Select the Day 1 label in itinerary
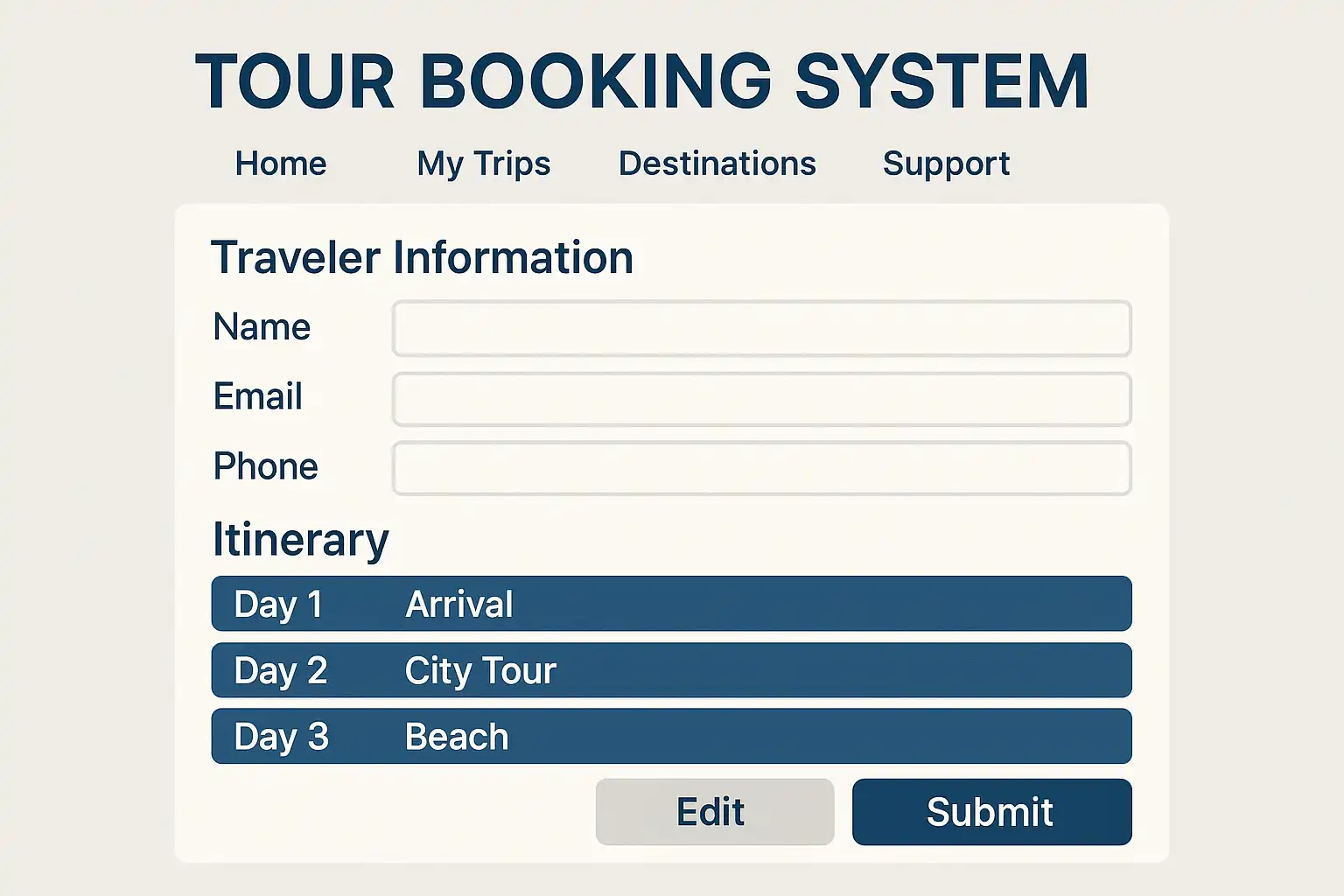The height and width of the screenshot is (896, 1344). [x=278, y=605]
